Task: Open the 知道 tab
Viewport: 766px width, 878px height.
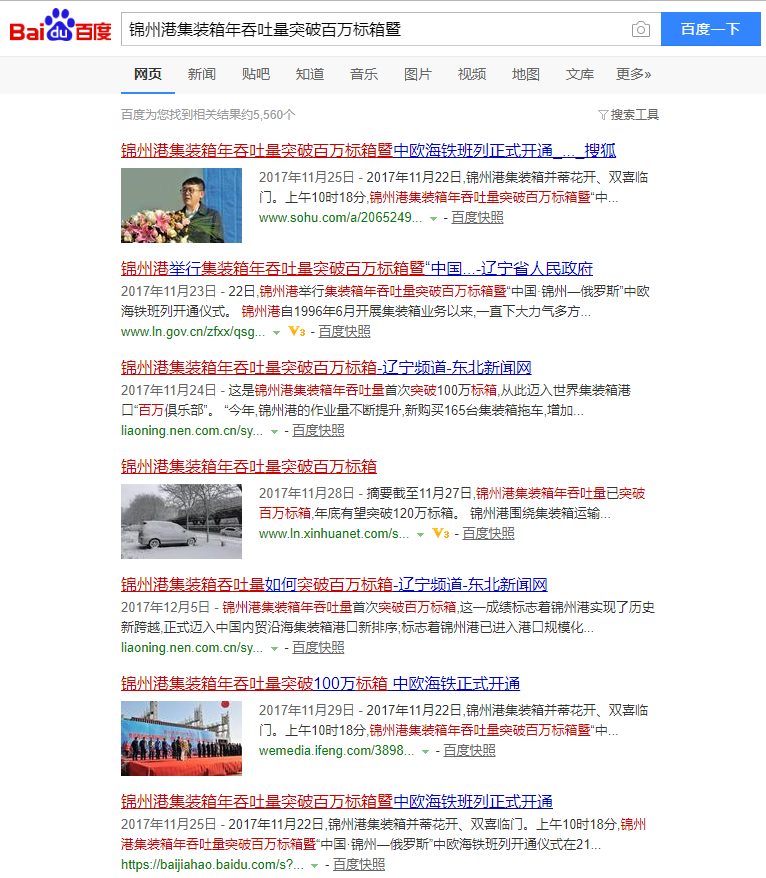Action: (x=310, y=74)
